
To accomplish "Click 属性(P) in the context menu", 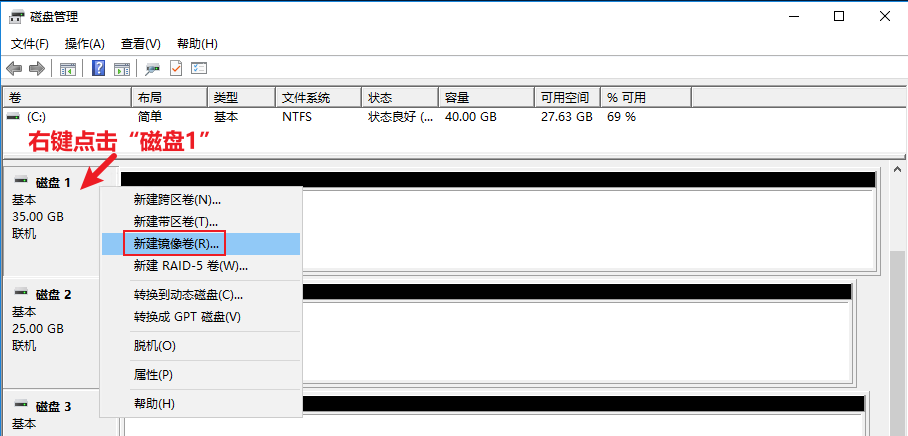I will click(153, 374).
